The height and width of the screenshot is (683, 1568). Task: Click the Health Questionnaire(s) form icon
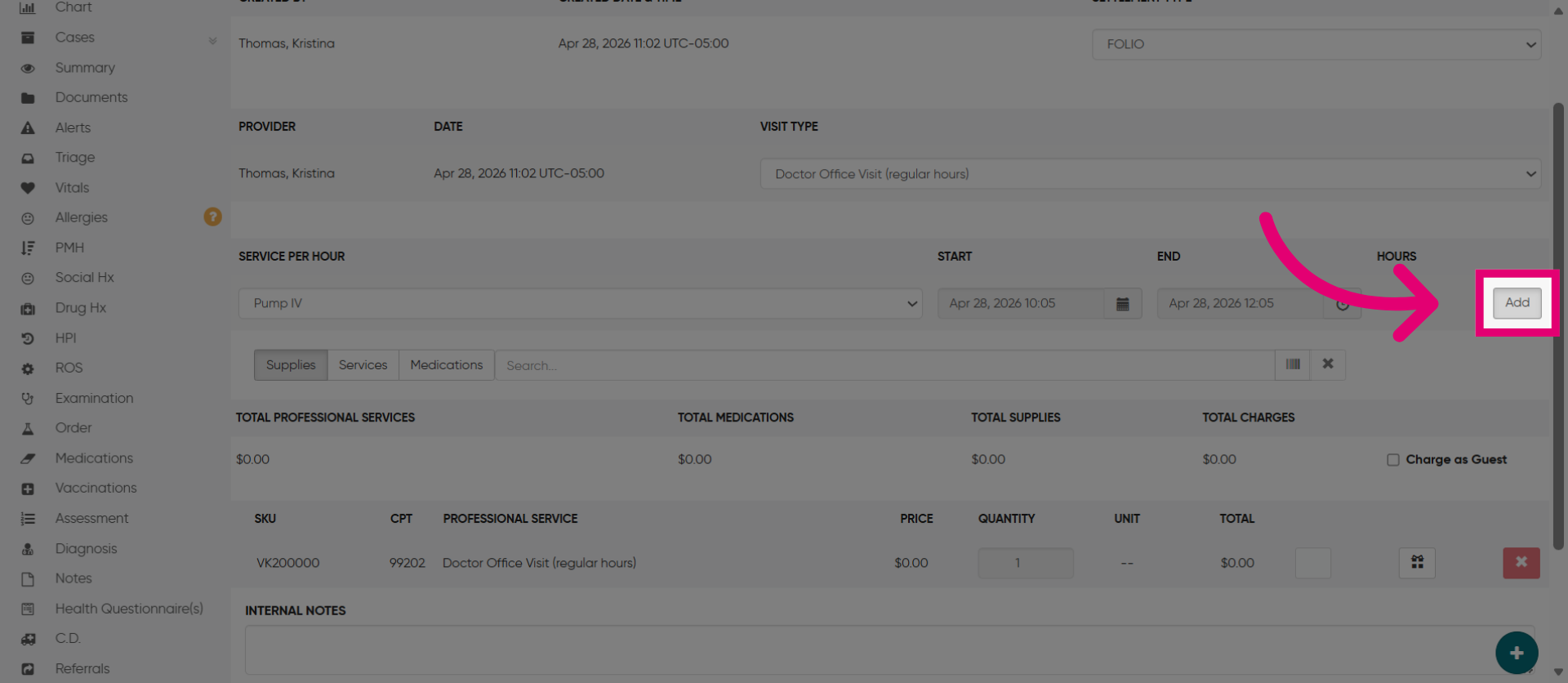click(27, 609)
